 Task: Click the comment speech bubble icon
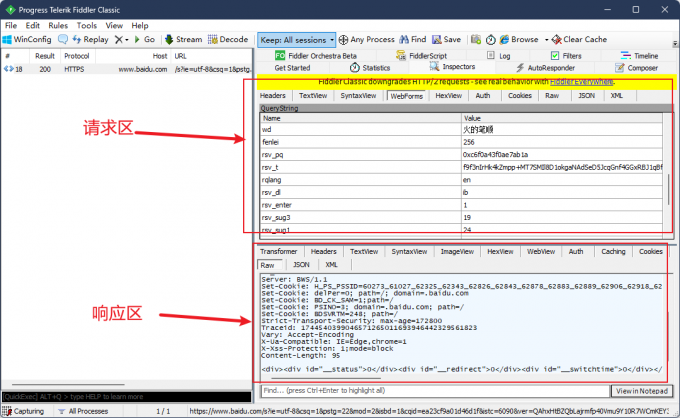[x=63, y=39]
